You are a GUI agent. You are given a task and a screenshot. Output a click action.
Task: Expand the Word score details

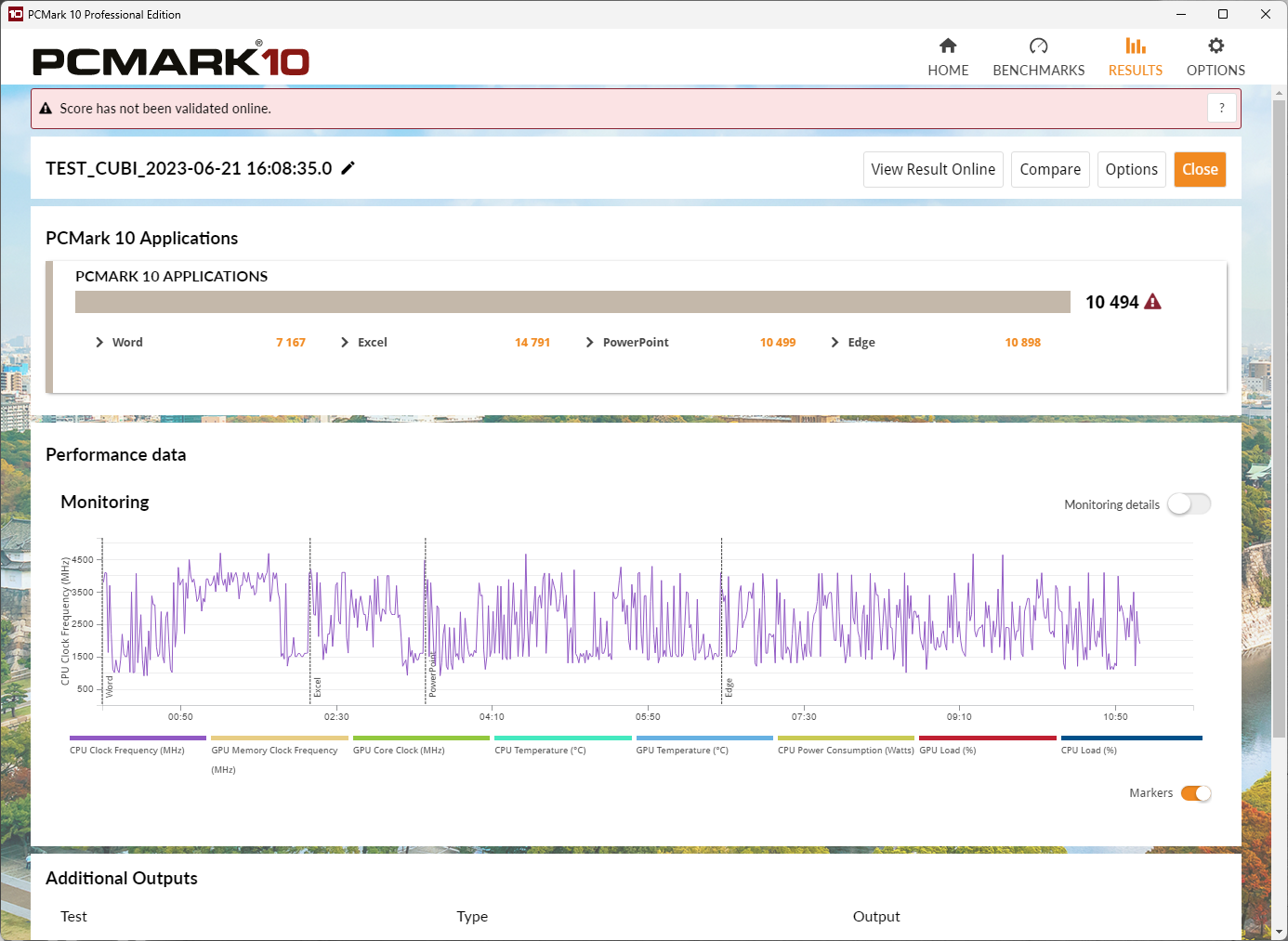(99, 342)
